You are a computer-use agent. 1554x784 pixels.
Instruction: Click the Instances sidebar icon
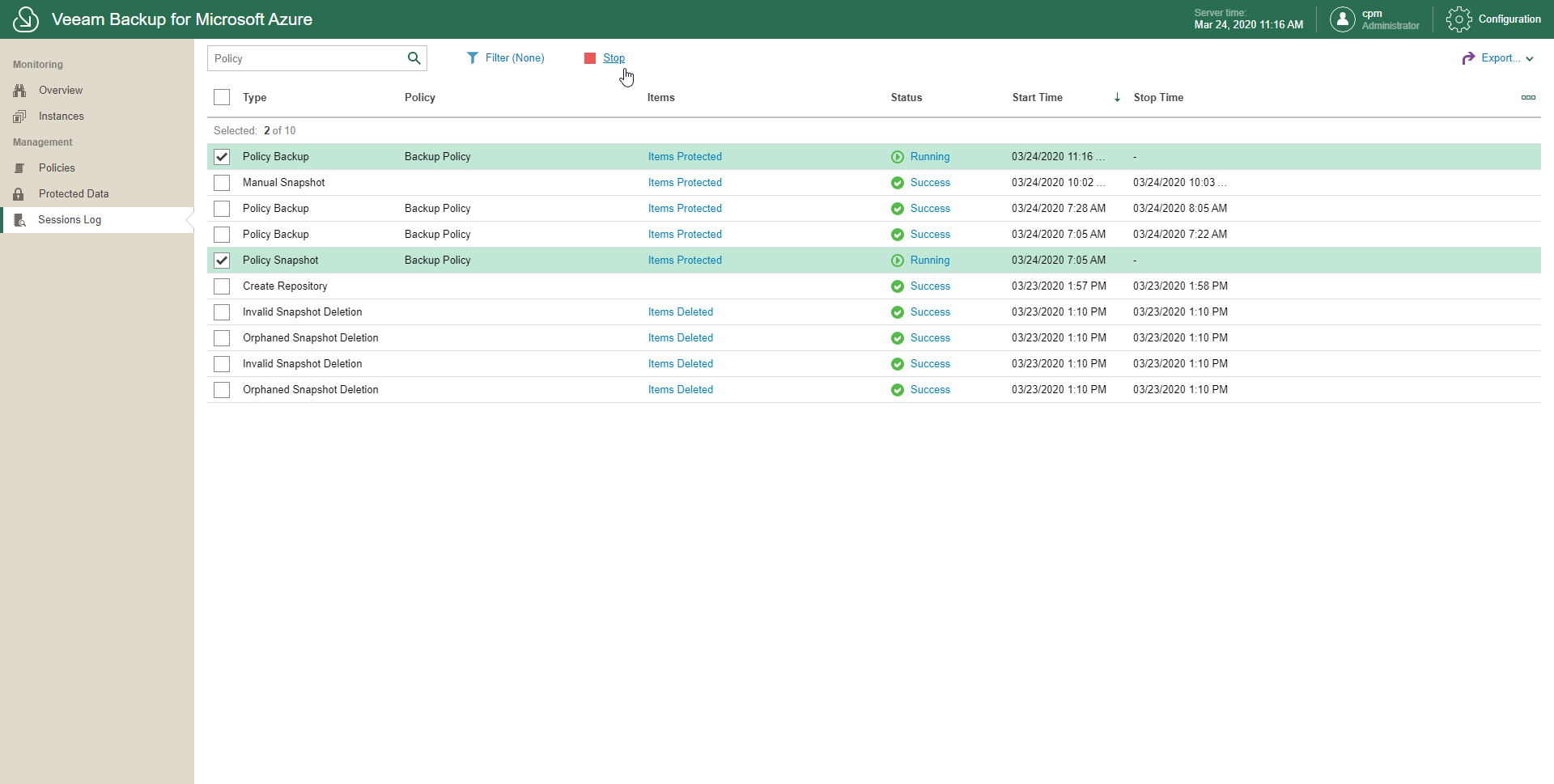coord(19,117)
